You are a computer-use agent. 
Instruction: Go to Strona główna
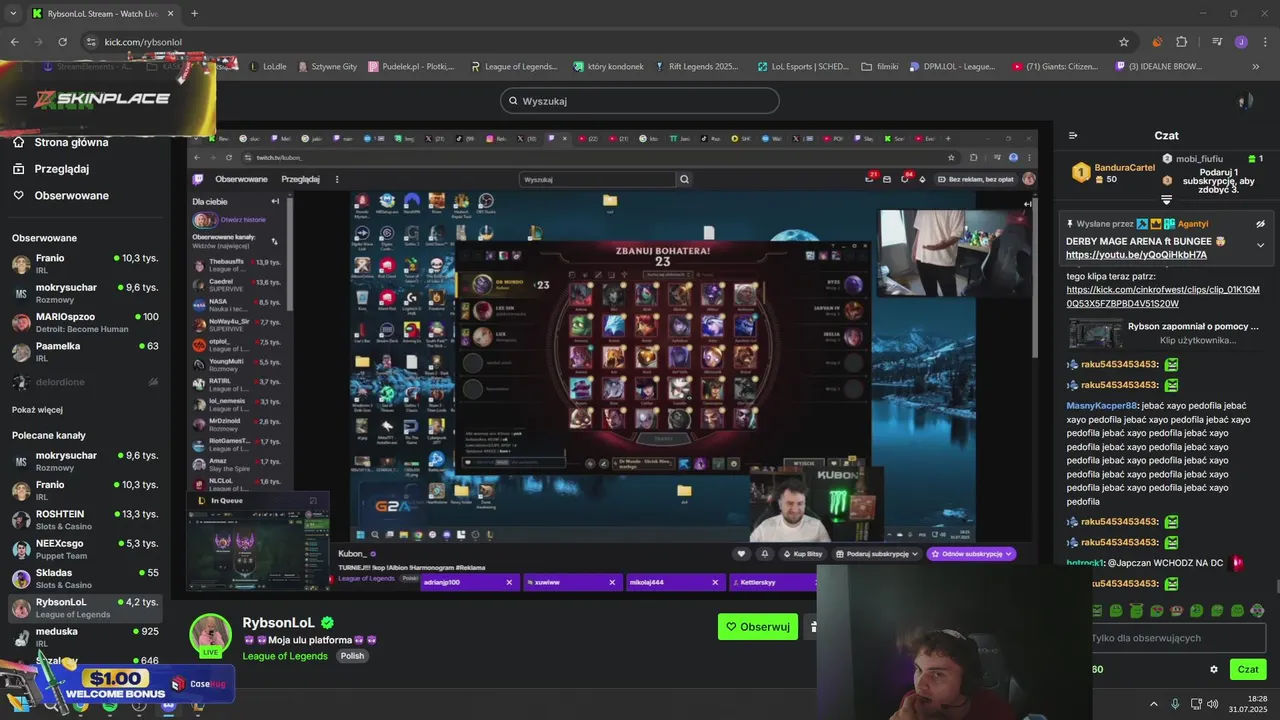coord(62,142)
